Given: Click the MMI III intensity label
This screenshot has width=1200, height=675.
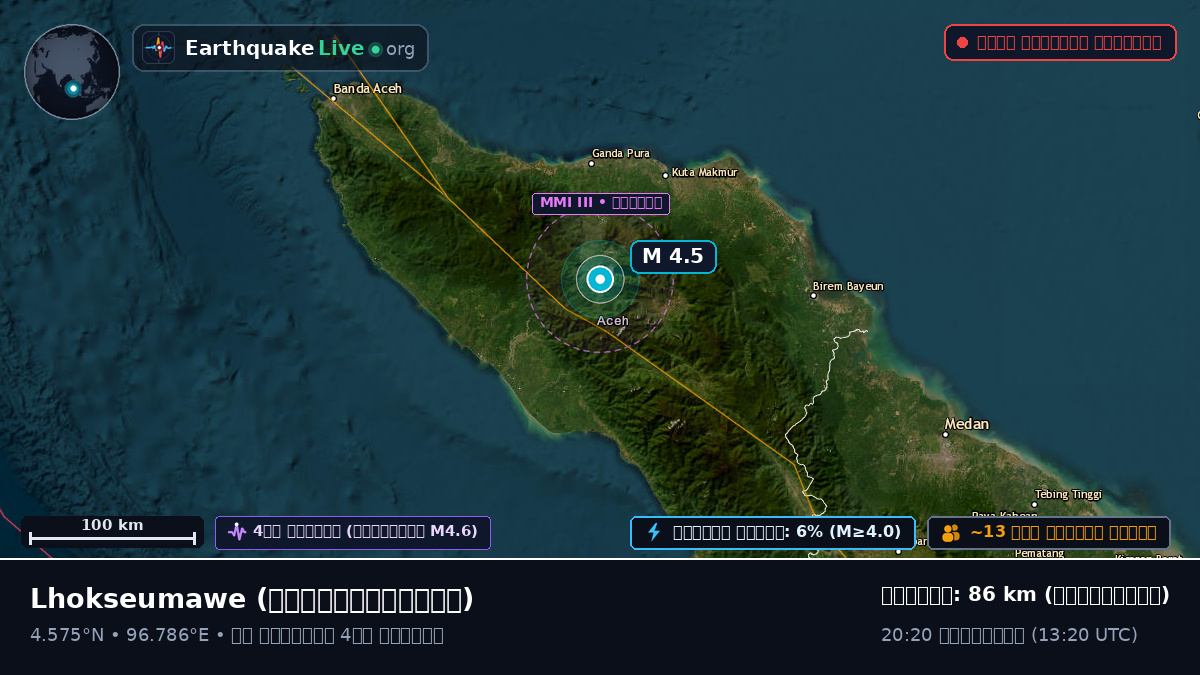Looking at the screenshot, I should pos(601,203).
